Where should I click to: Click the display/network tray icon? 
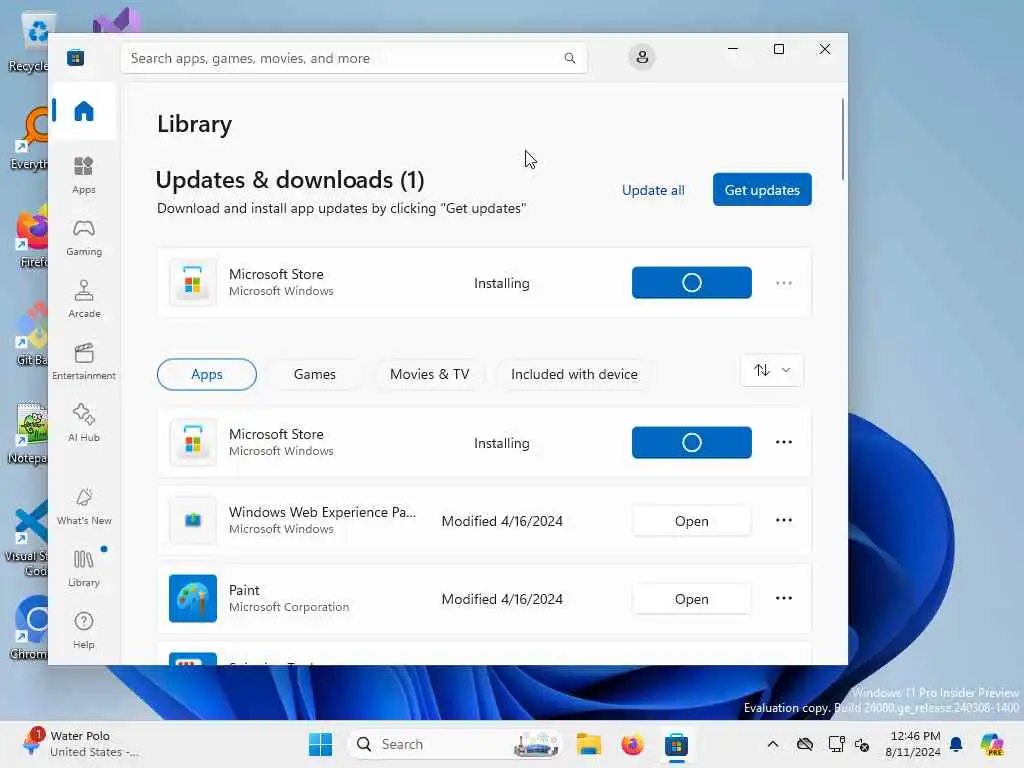(837, 744)
